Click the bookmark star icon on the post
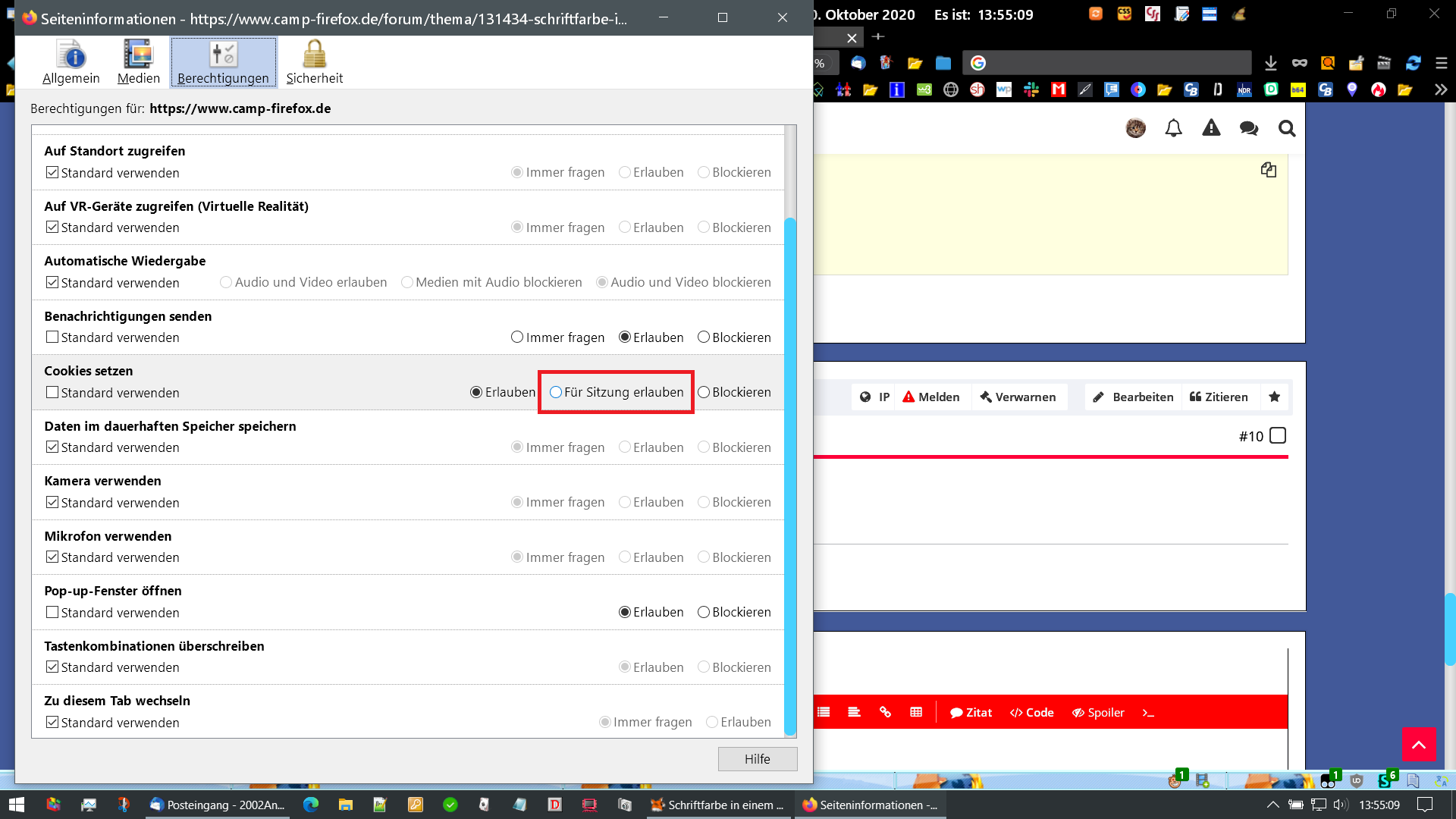Screen dimensions: 1456x819 tap(1274, 397)
